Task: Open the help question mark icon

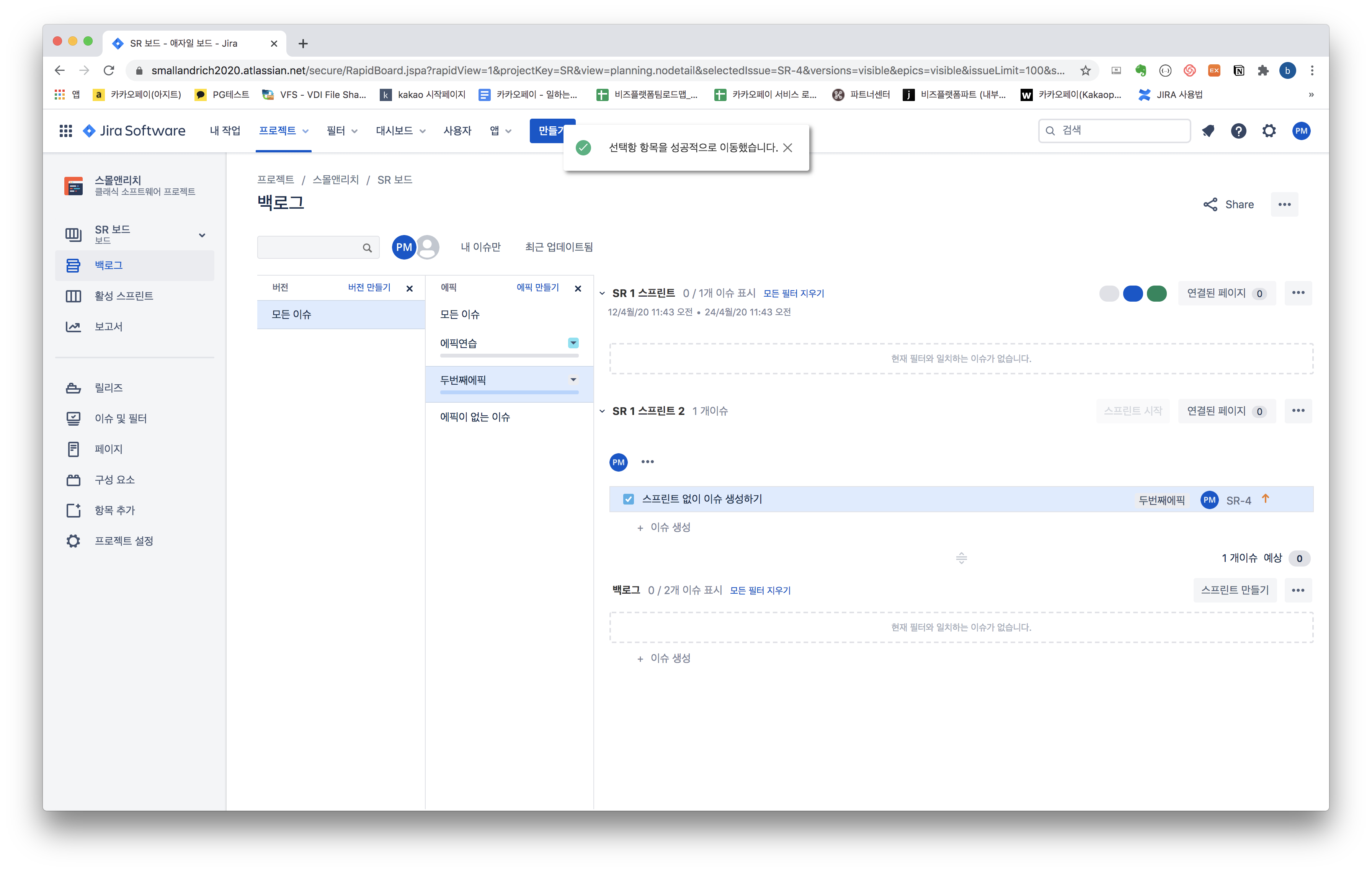Action: [x=1238, y=131]
